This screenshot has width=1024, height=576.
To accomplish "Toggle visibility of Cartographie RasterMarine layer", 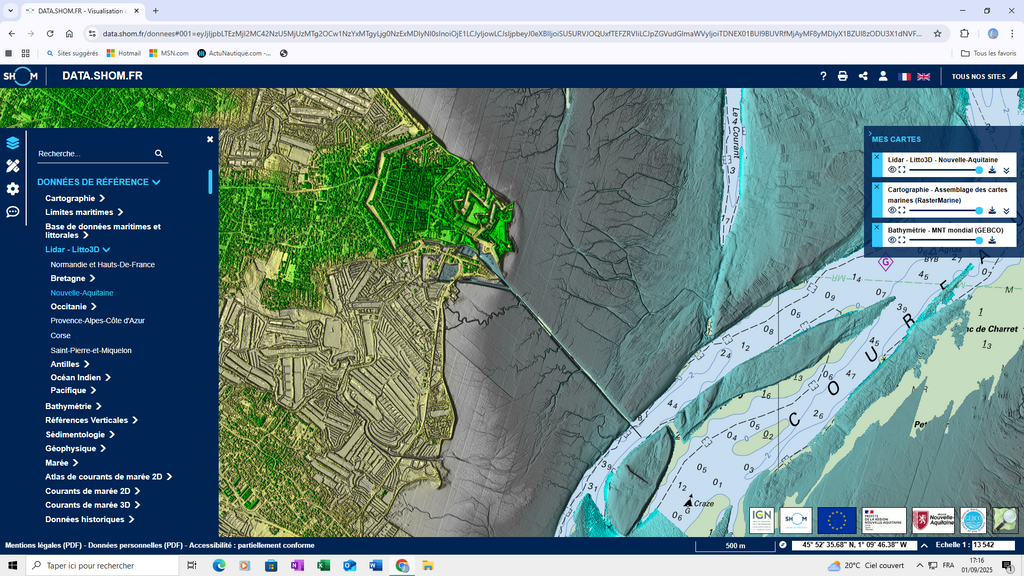I will 892,210.
